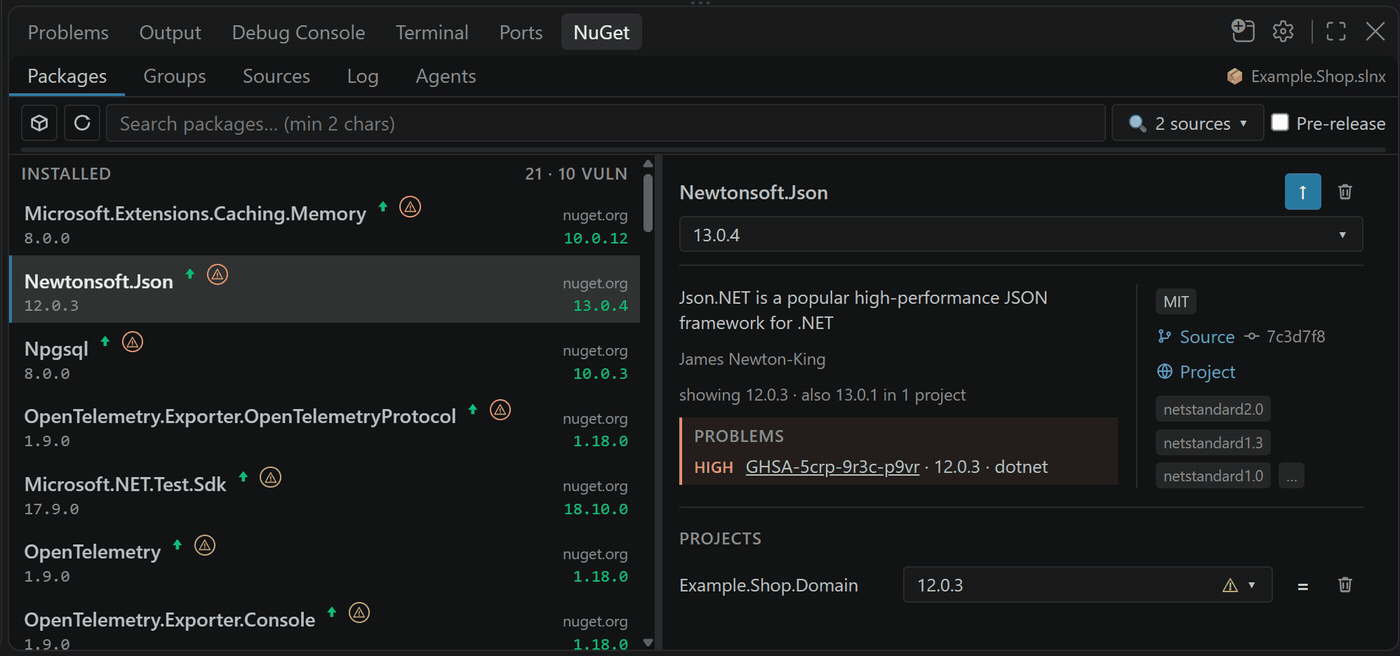Click green update arrow on OpenTelemetry.Exporter.Console row
Viewport: 1400px width, 656px height.
click(331, 613)
